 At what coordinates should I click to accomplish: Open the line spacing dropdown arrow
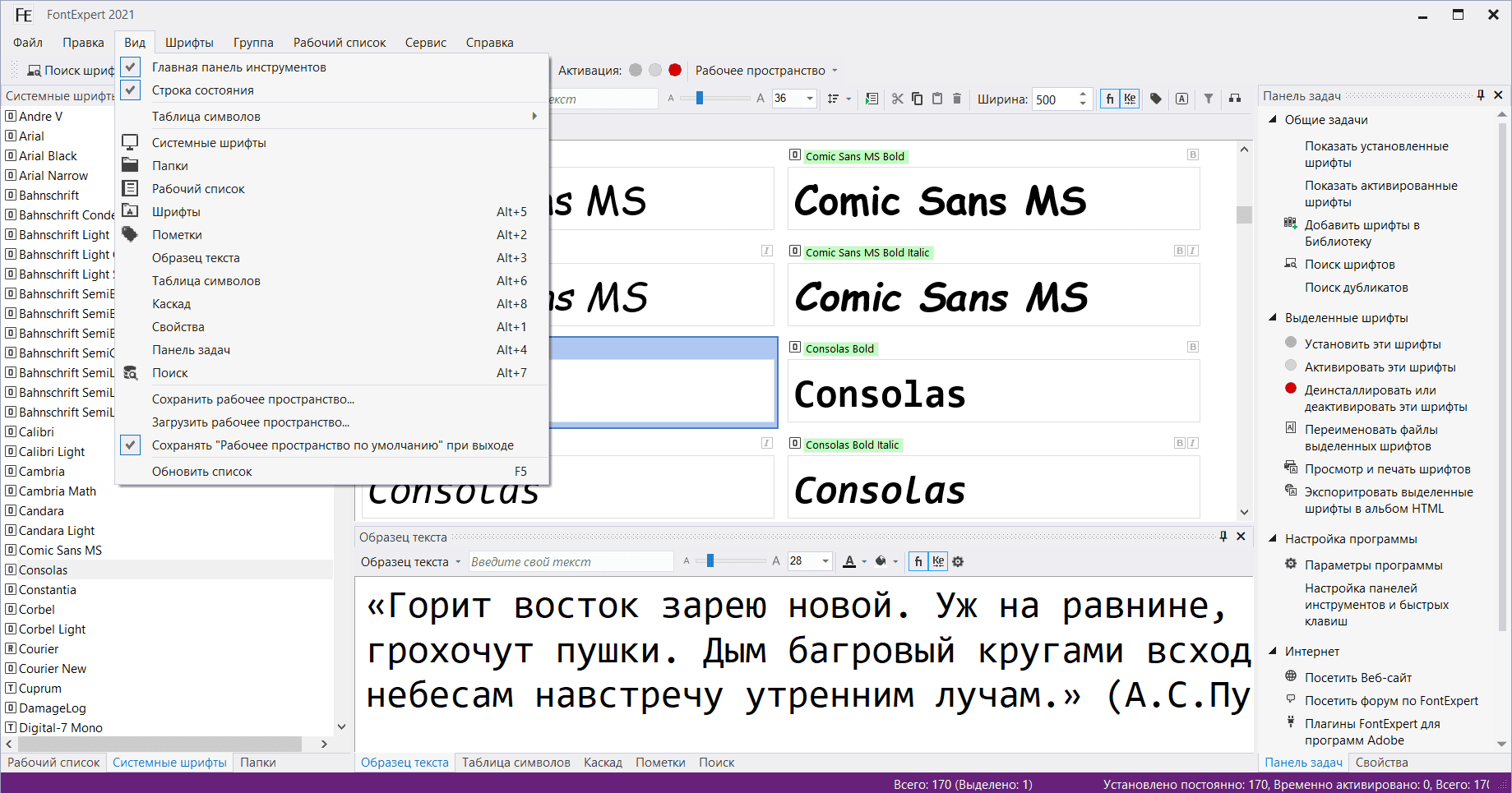coord(848,99)
